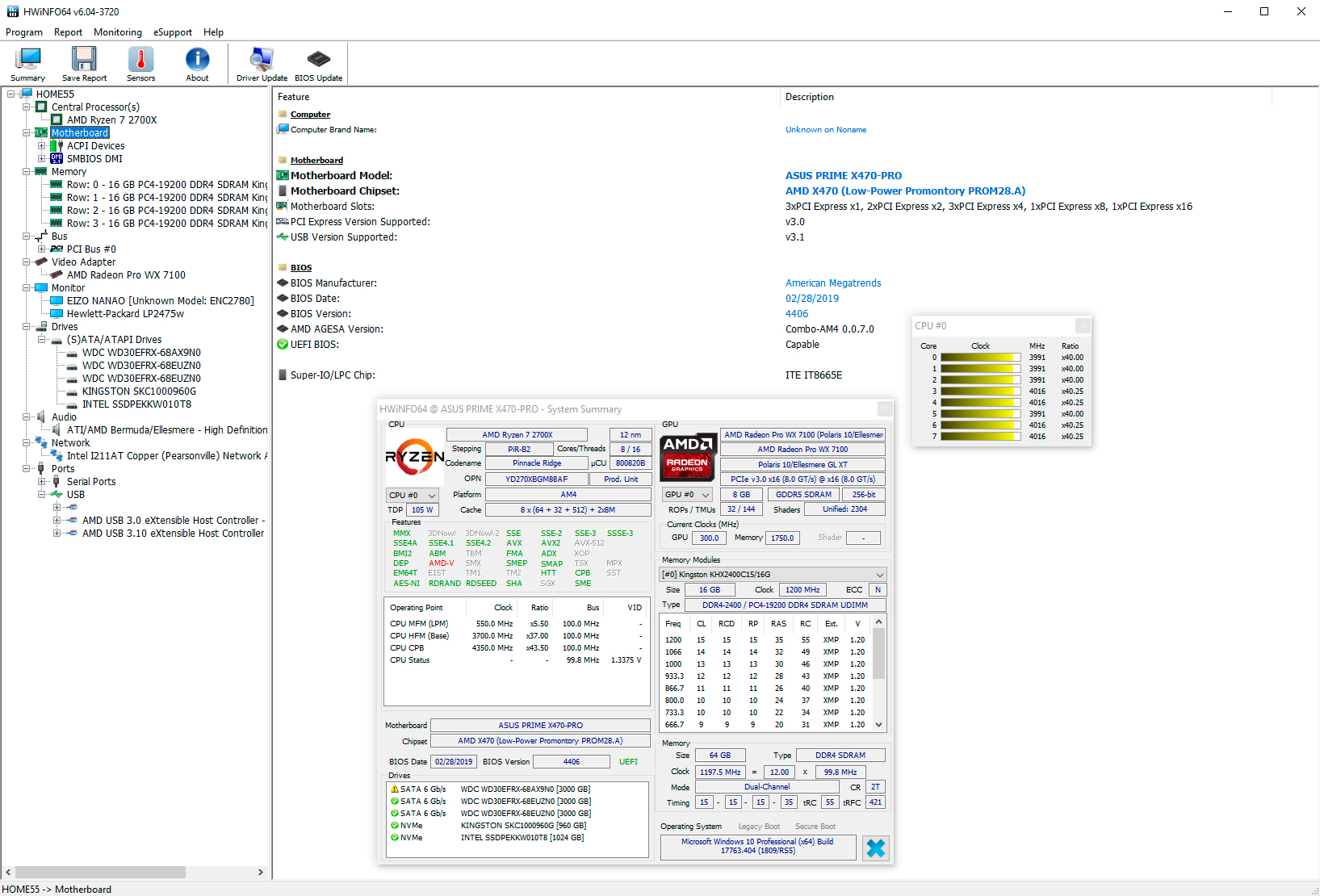Open the GPU #0 selector dropdown
This screenshot has height=896, width=1320.
[x=687, y=495]
